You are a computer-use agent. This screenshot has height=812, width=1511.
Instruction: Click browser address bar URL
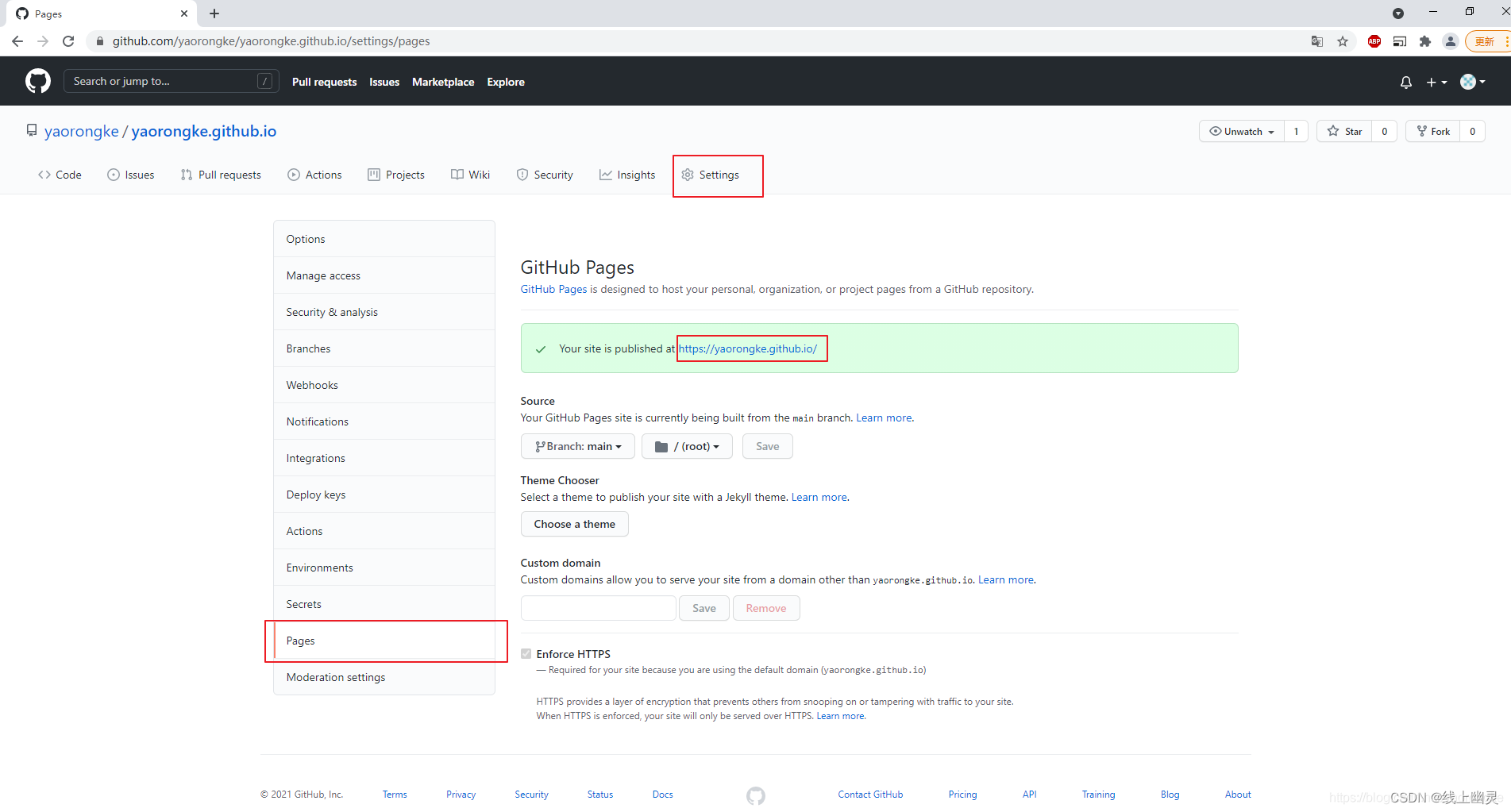271,41
